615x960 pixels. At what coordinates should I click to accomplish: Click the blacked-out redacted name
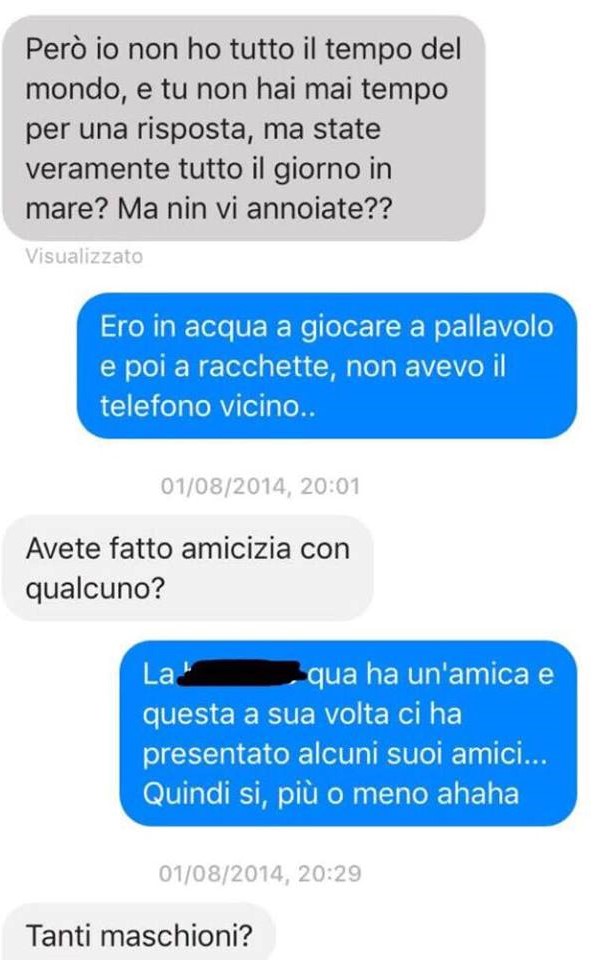pos(241,673)
